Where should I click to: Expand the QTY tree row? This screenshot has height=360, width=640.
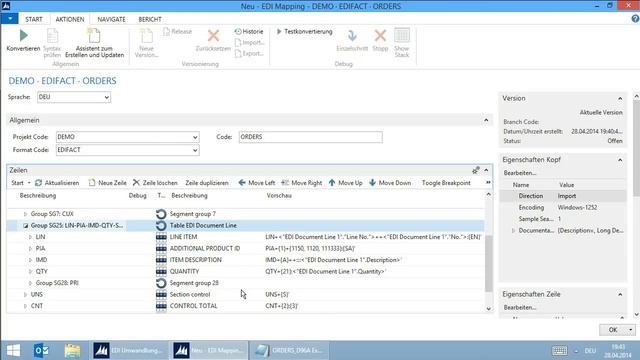coord(30,271)
